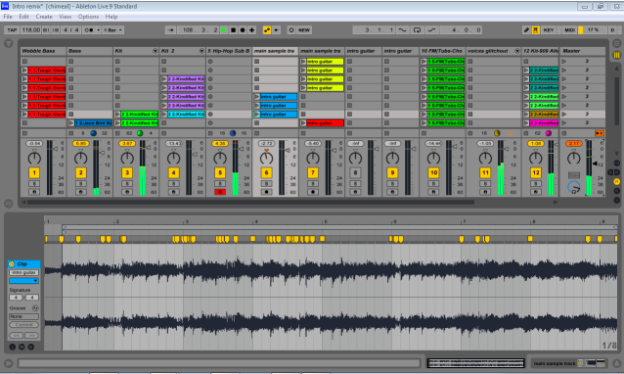This screenshot has height=374, width=624.
Task: Click the TAP tempo button
Action: [12, 30]
